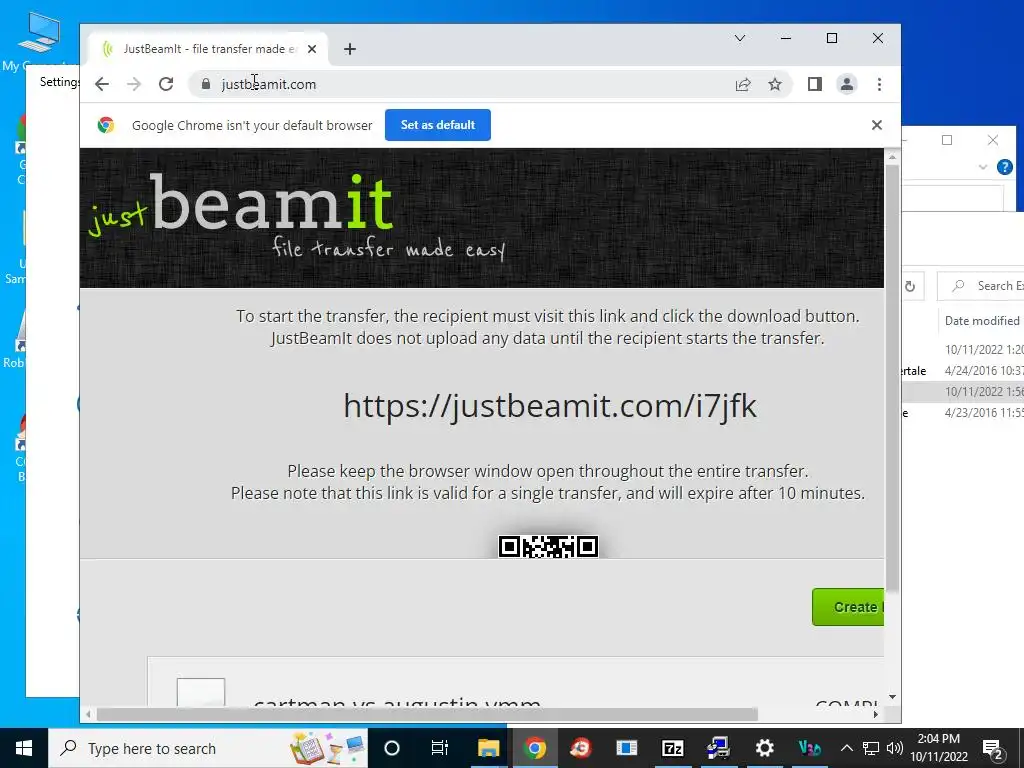Open a new Chrome tab
Viewport: 1024px width, 768px height.
pyautogui.click(x=350, y=49)
